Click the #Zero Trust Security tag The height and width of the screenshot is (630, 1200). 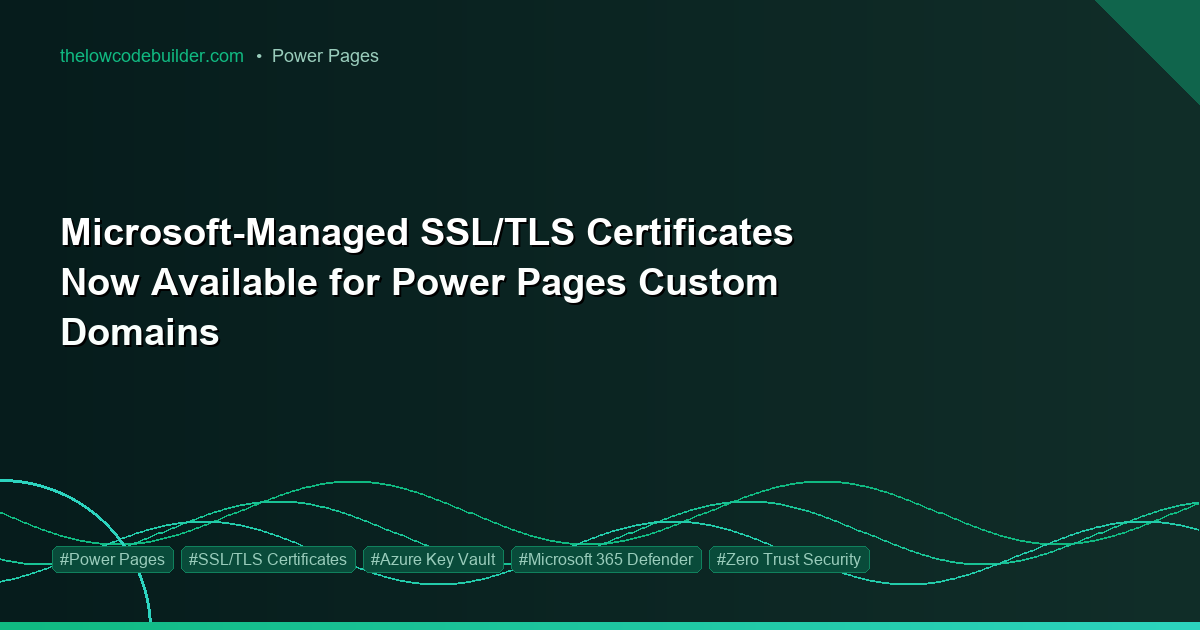point(789,560)
